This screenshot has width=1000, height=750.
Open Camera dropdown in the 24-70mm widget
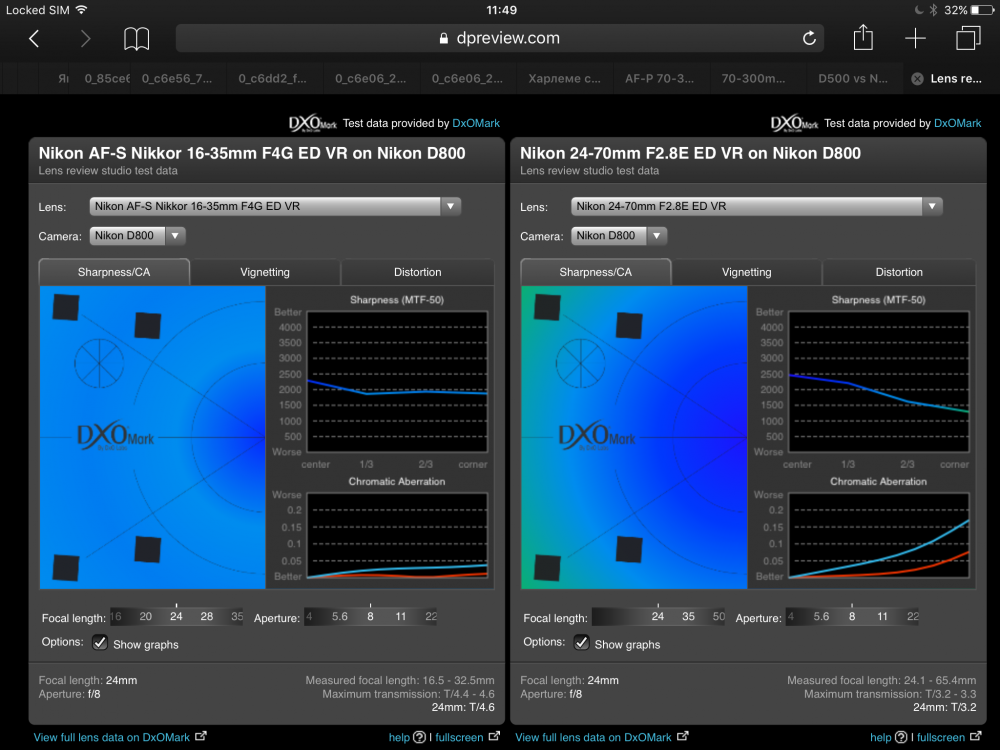(619, 235)
